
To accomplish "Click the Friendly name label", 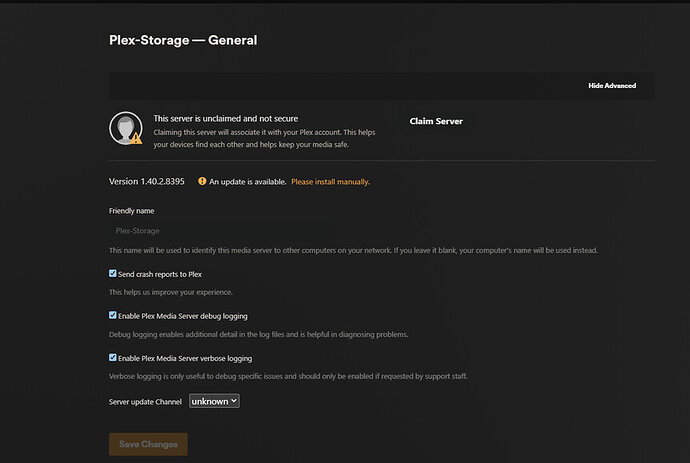I will [x=131, y=211].
